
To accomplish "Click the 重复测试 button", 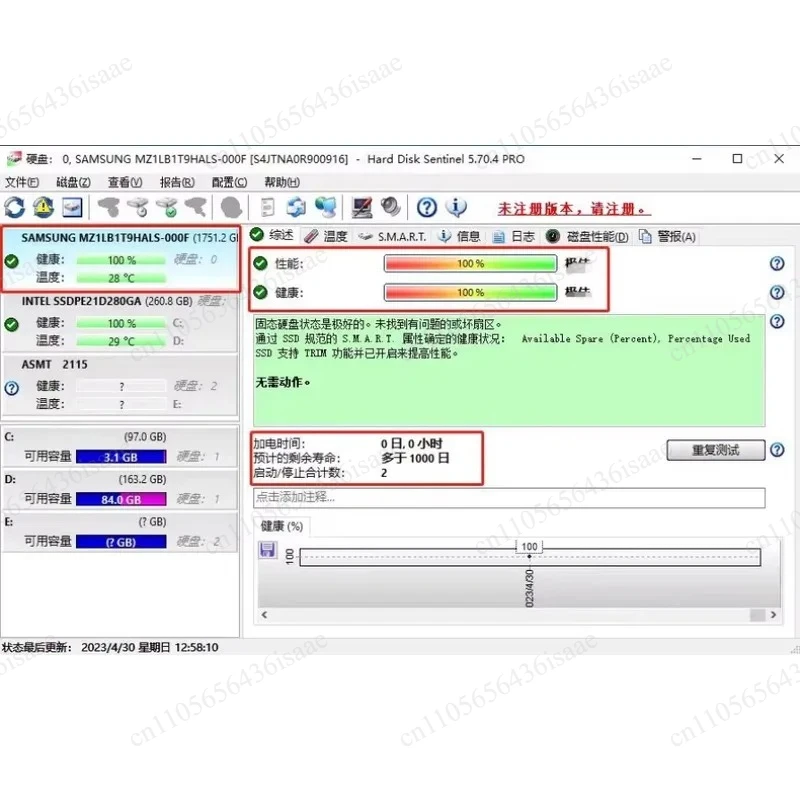I will [716, 450].
